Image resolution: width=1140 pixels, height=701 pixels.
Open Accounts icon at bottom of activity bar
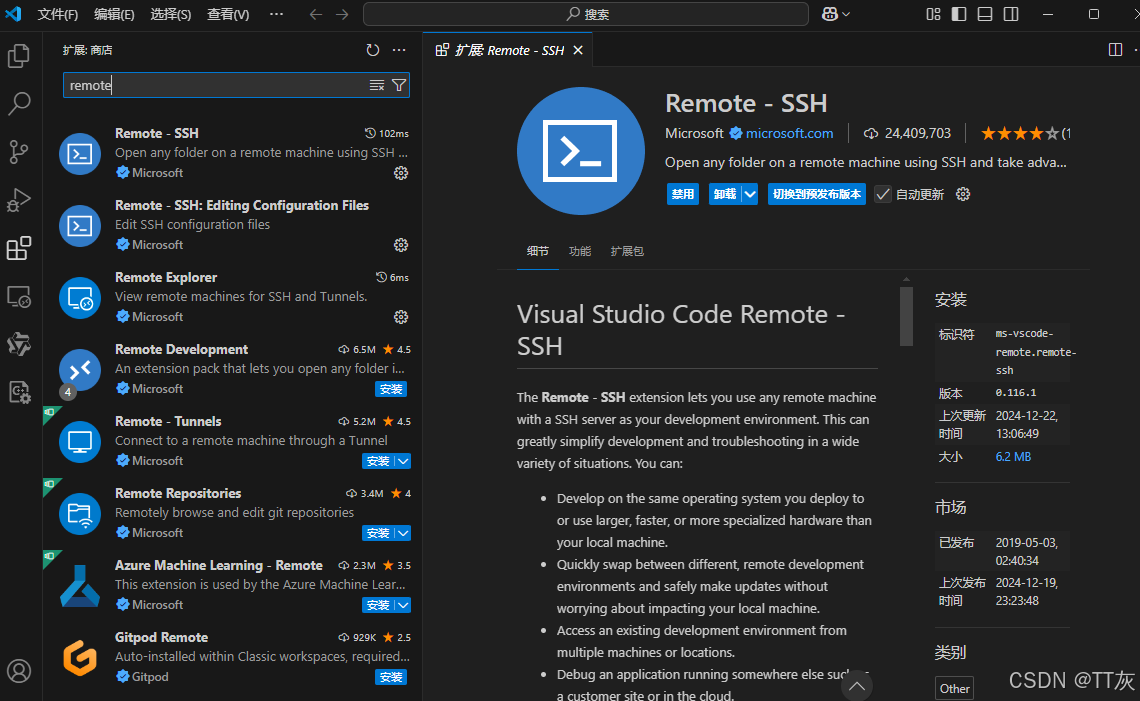19,670
